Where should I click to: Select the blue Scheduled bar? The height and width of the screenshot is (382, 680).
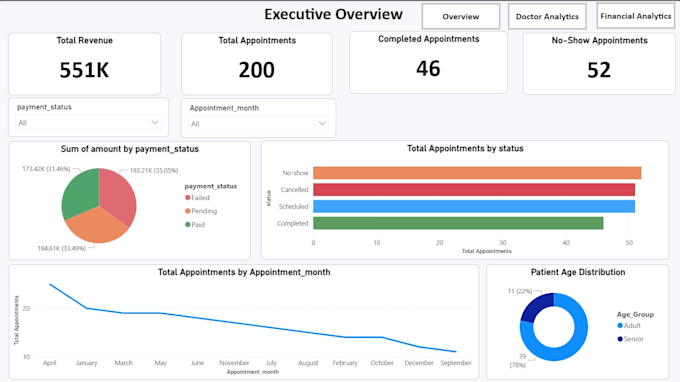pyautogui.click(x=474, y=206)
